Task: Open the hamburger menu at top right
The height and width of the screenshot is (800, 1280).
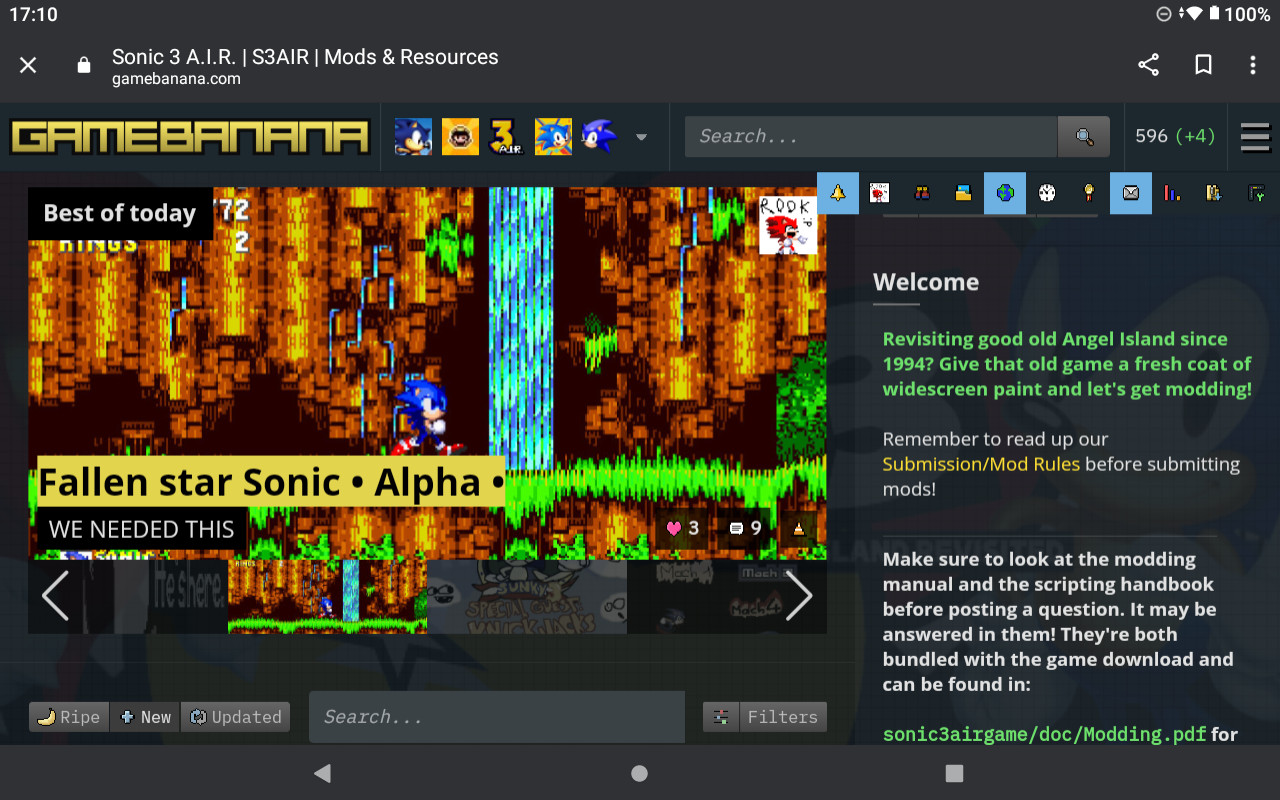Action: click(x=1254, y=137)
